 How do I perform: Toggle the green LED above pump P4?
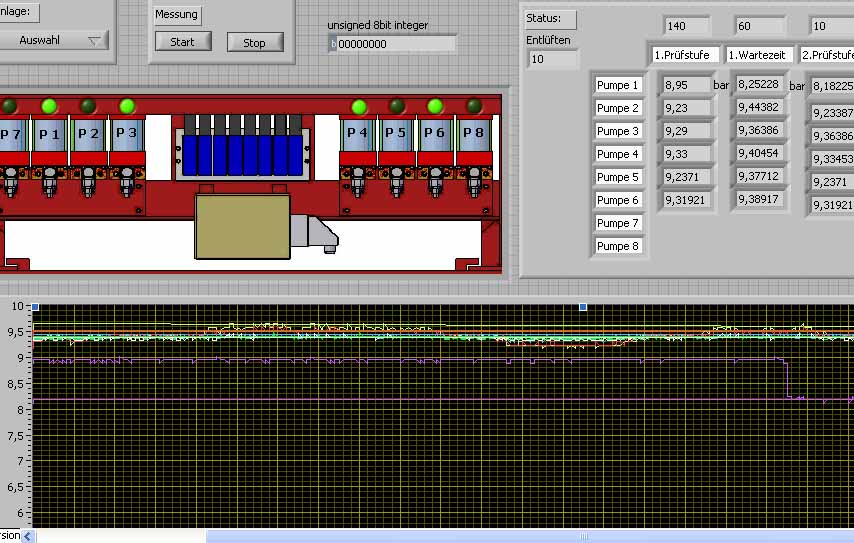pos(358,106)
